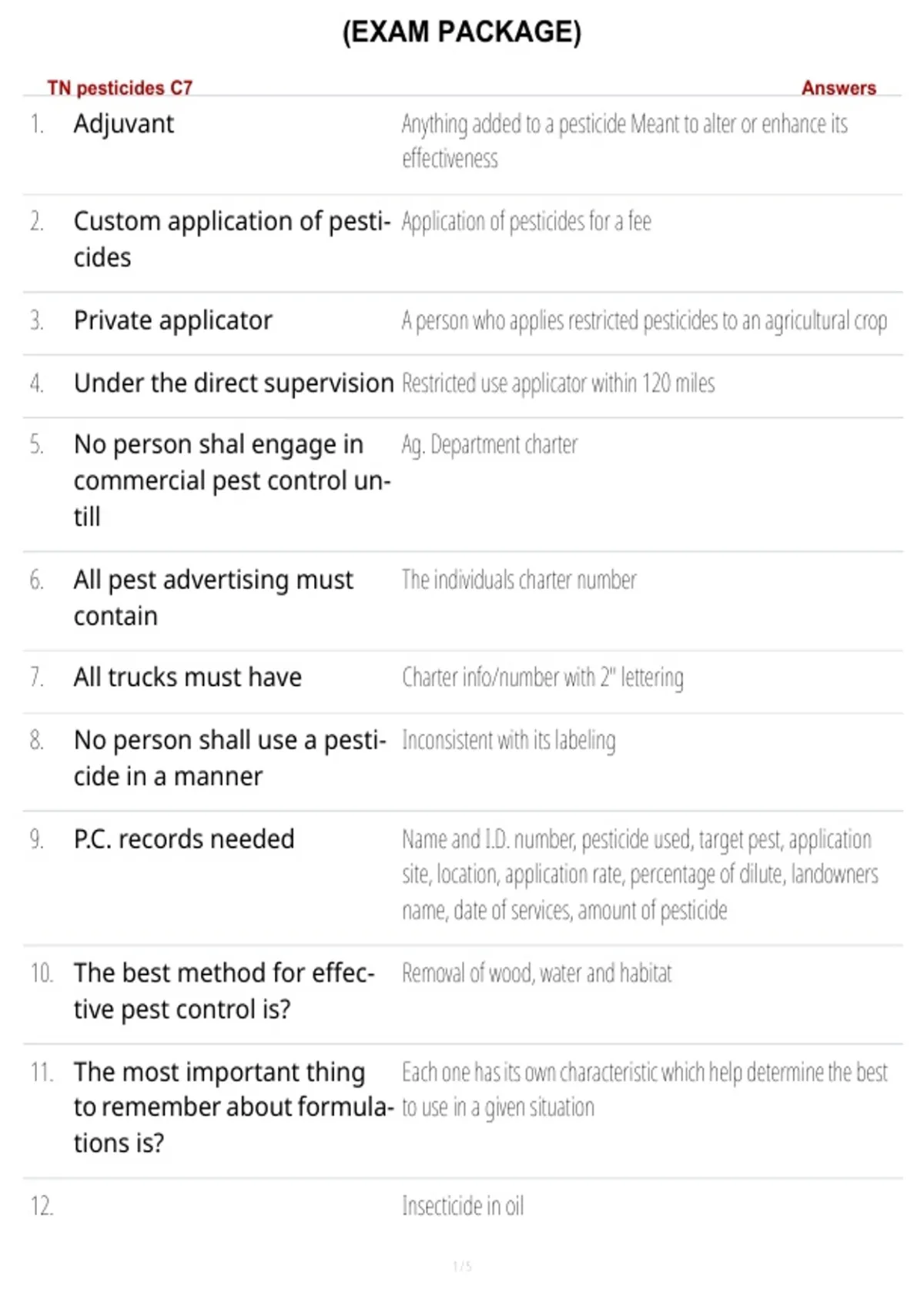924x1309 pixels.
Task: Select 'All pest advertising must contain' question
Action: (213, 598)
